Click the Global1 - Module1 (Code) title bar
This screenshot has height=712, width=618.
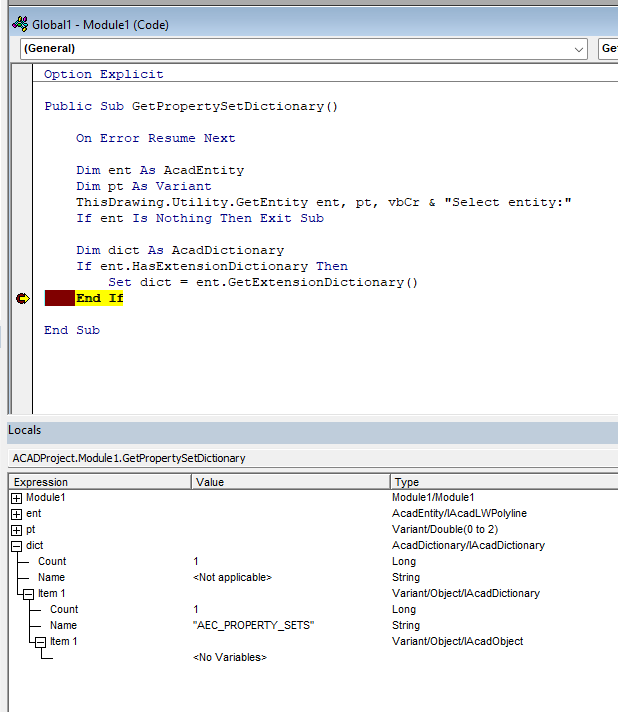coord(313,25)
